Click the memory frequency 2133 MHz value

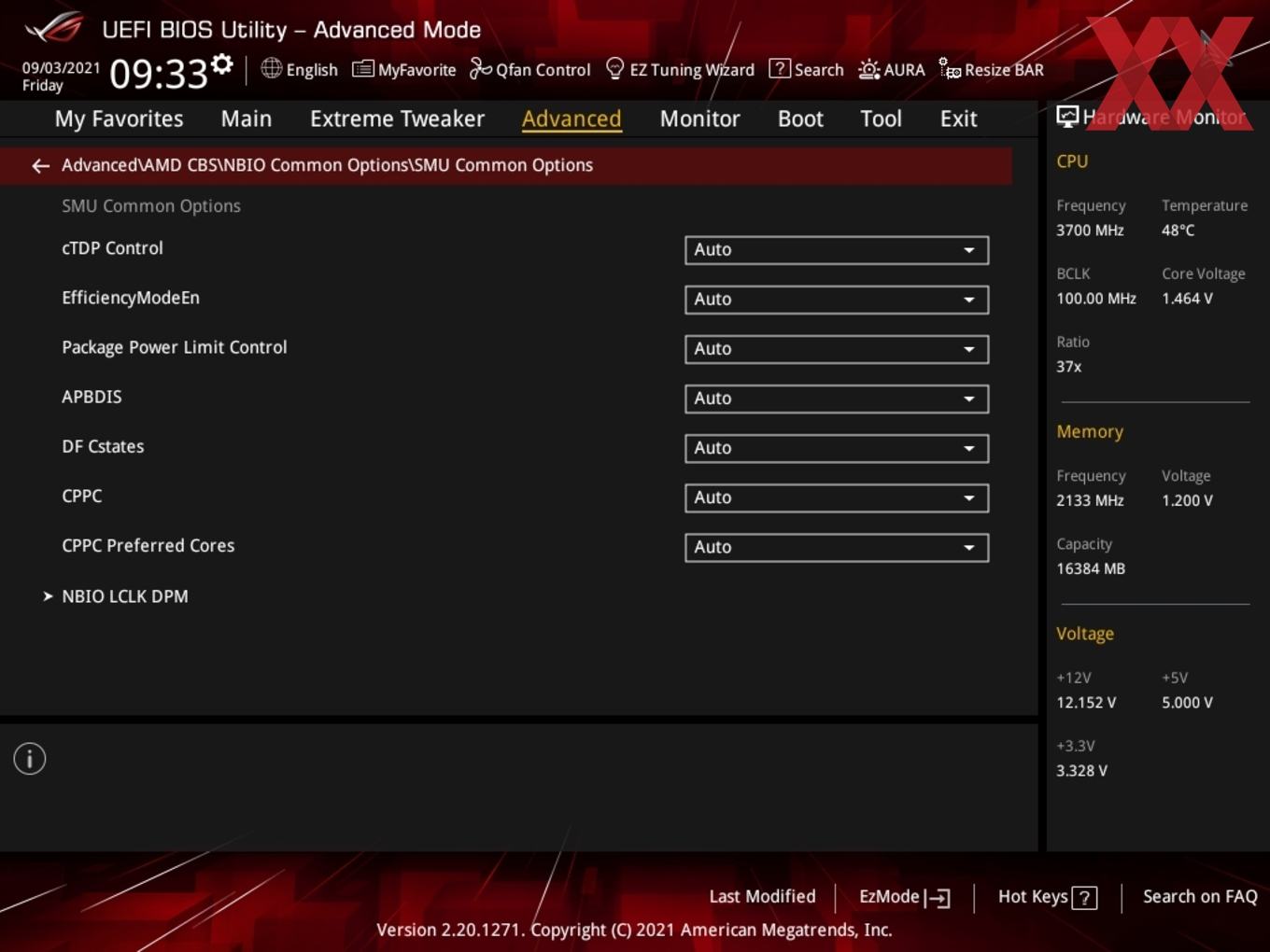(1090, 500)
